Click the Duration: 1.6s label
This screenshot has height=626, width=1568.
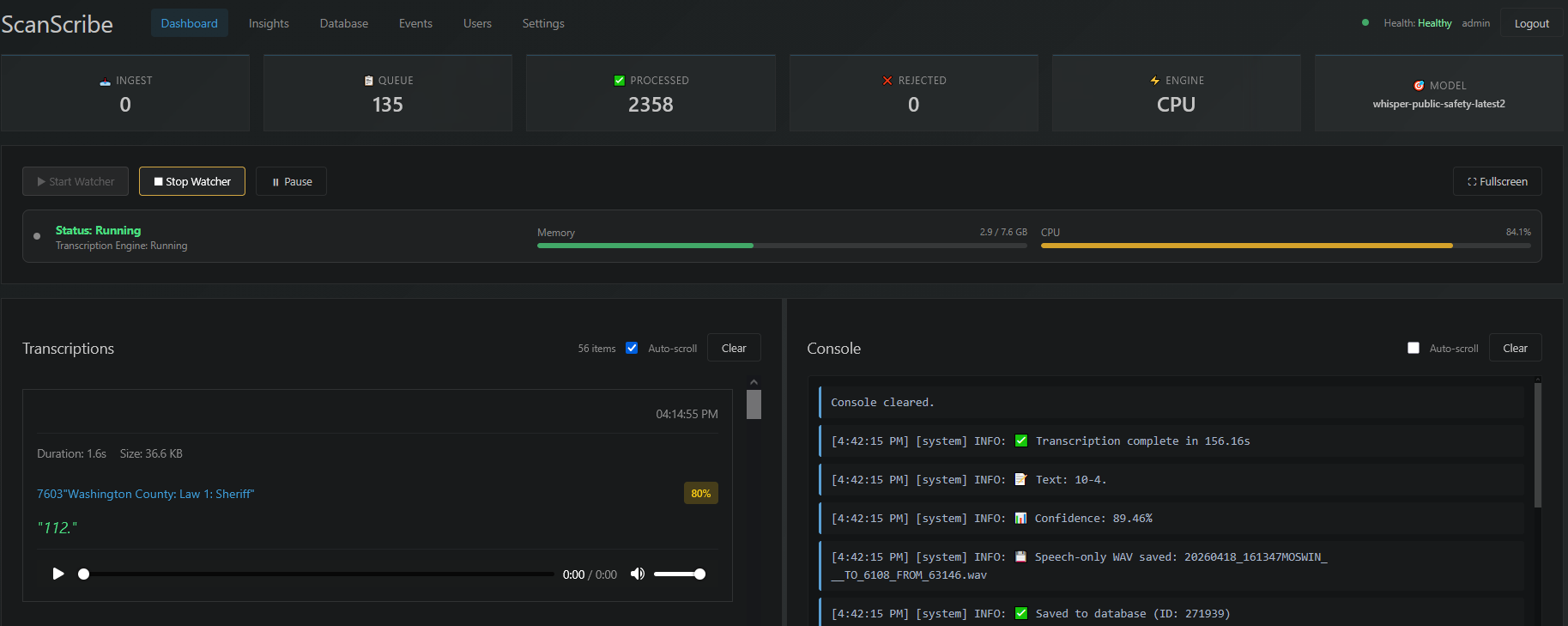pos(71,453)
